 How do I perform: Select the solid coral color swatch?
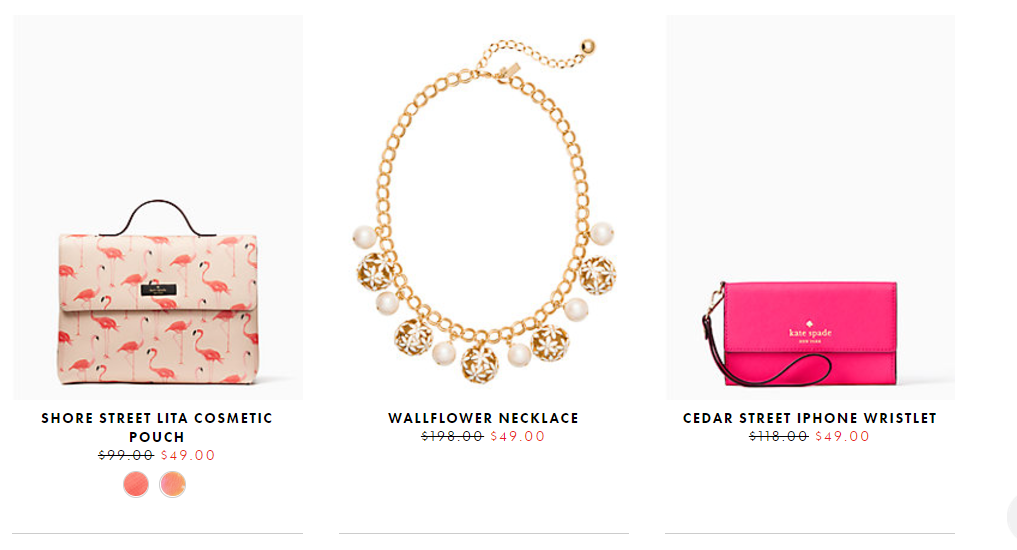136,484
